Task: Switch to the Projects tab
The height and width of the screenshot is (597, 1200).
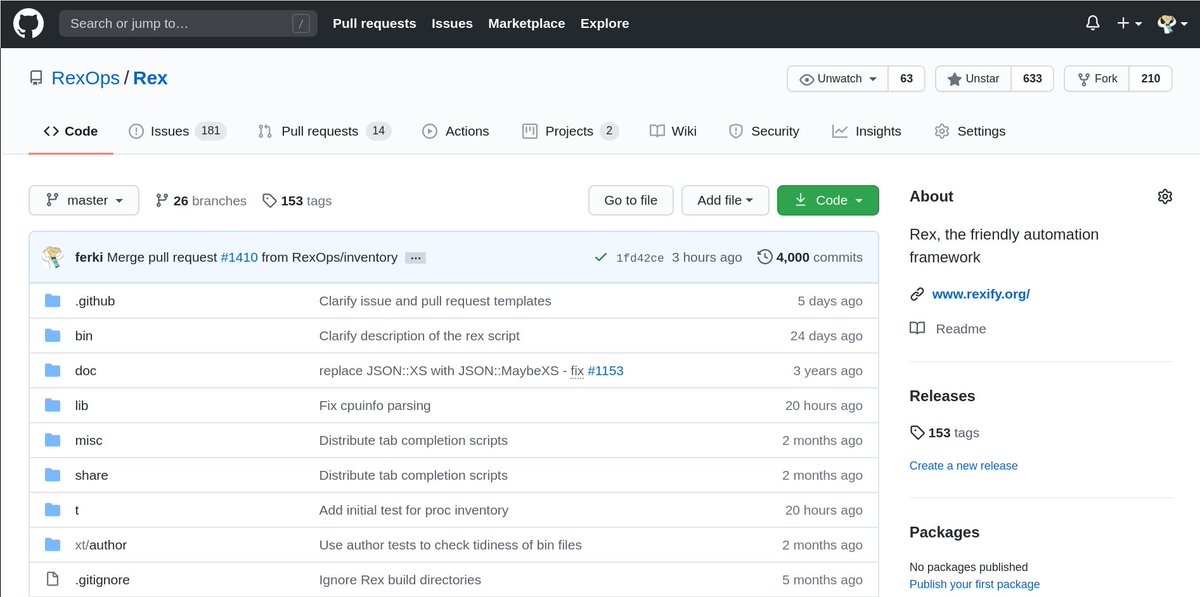Action: (x=570, y=131)
